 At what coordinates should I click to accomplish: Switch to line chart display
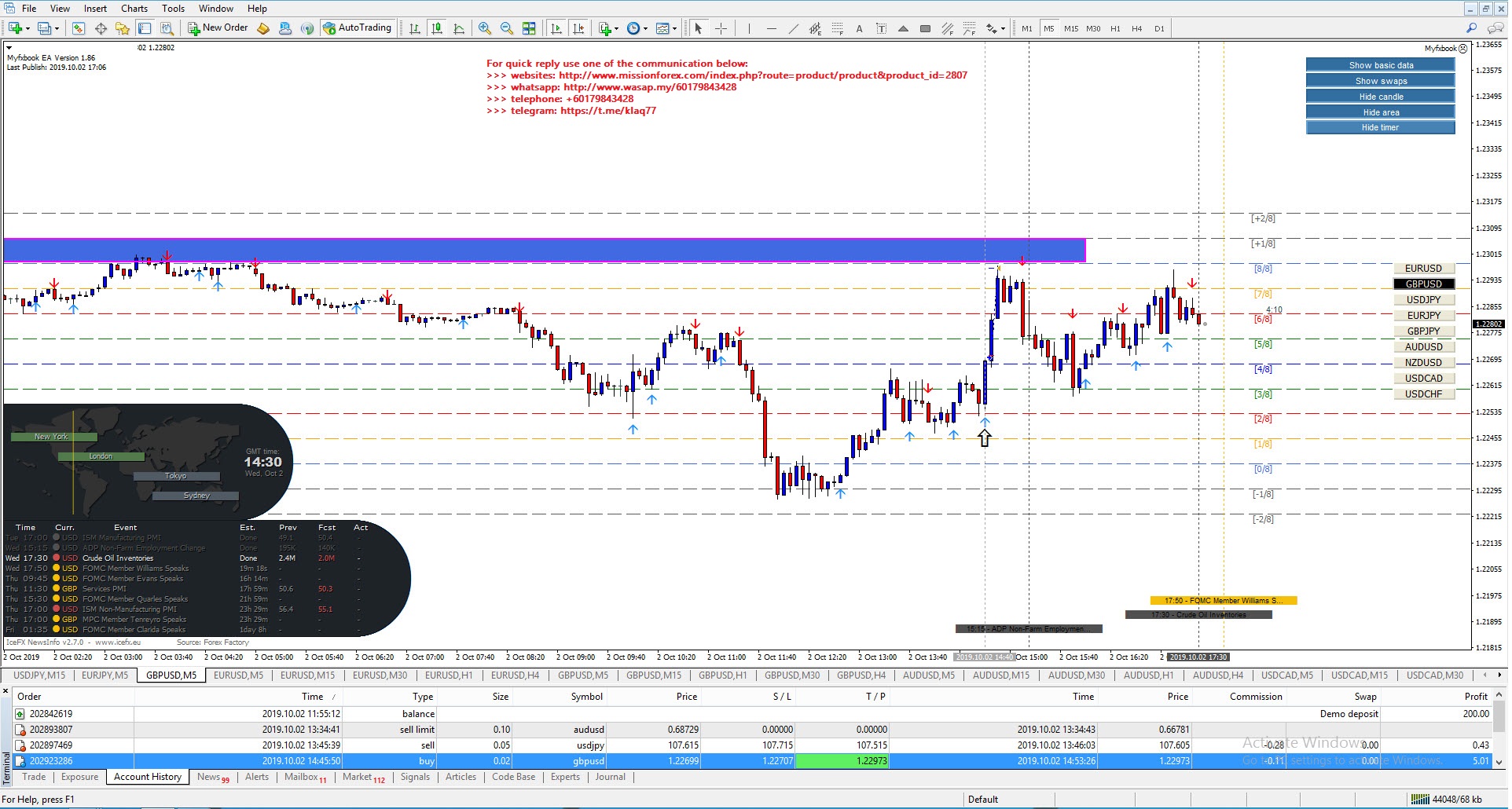pos(459,28)
